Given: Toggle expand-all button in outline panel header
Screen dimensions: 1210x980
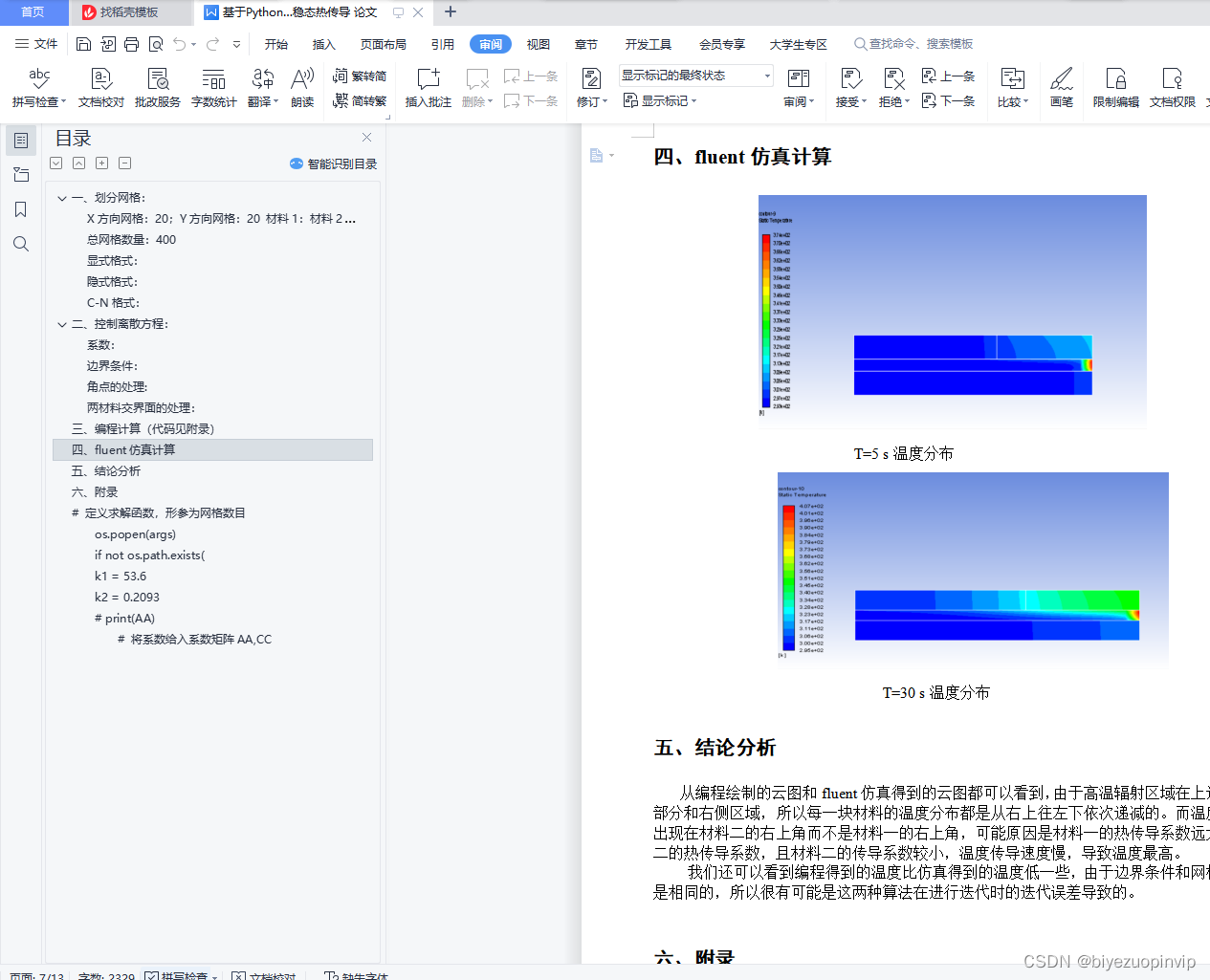Looking at the screenshot, I should [101, 163].
